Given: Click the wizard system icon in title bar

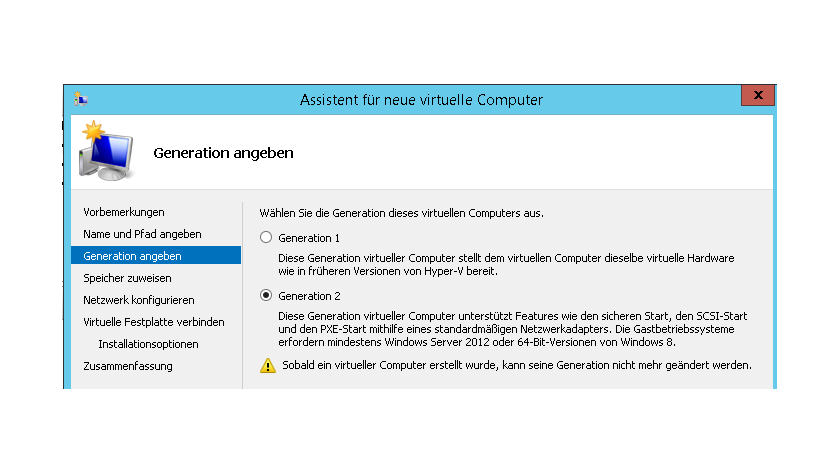Looking at the screenshot, I should [80, 99].
